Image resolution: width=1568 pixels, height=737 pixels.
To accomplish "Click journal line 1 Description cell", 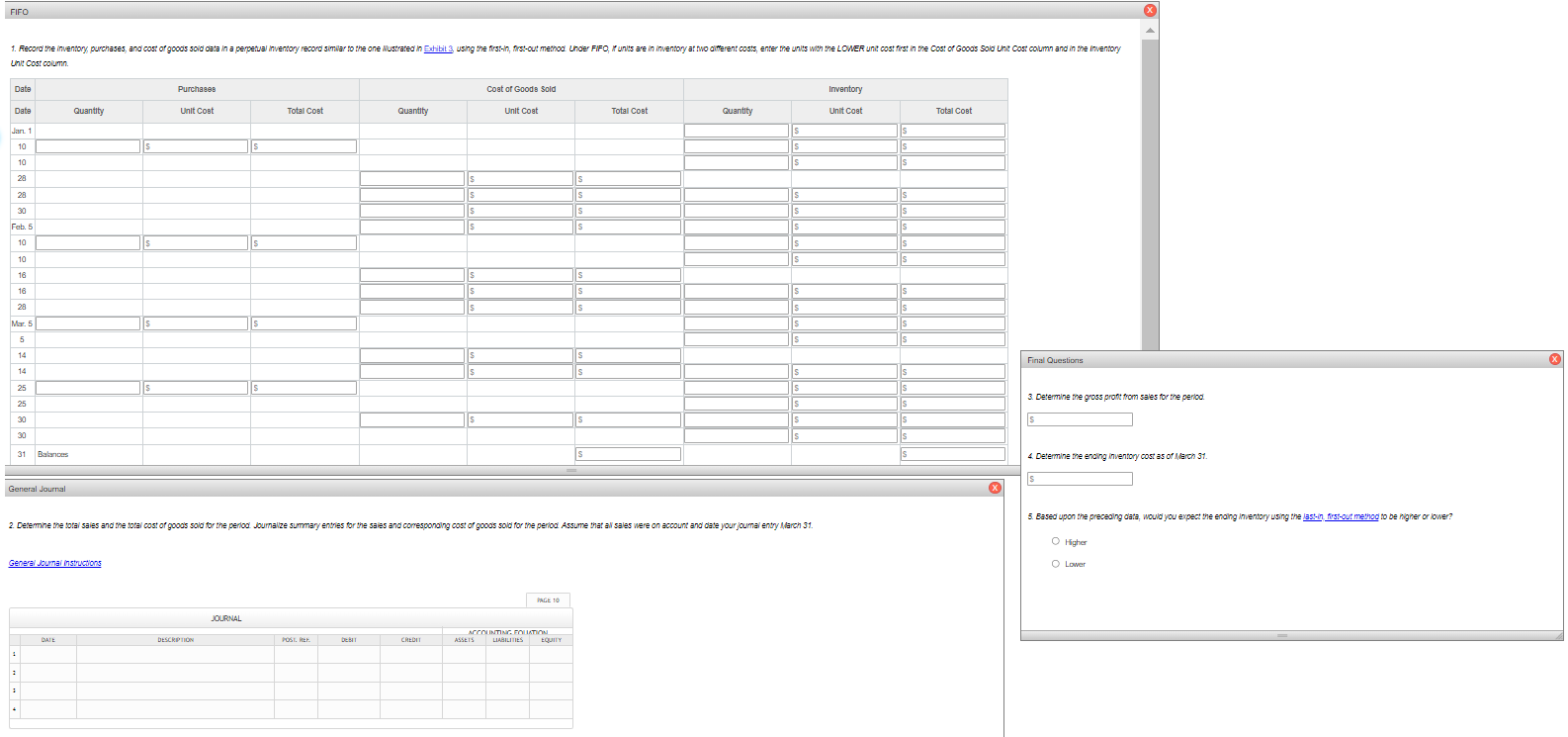I will 176,654.
